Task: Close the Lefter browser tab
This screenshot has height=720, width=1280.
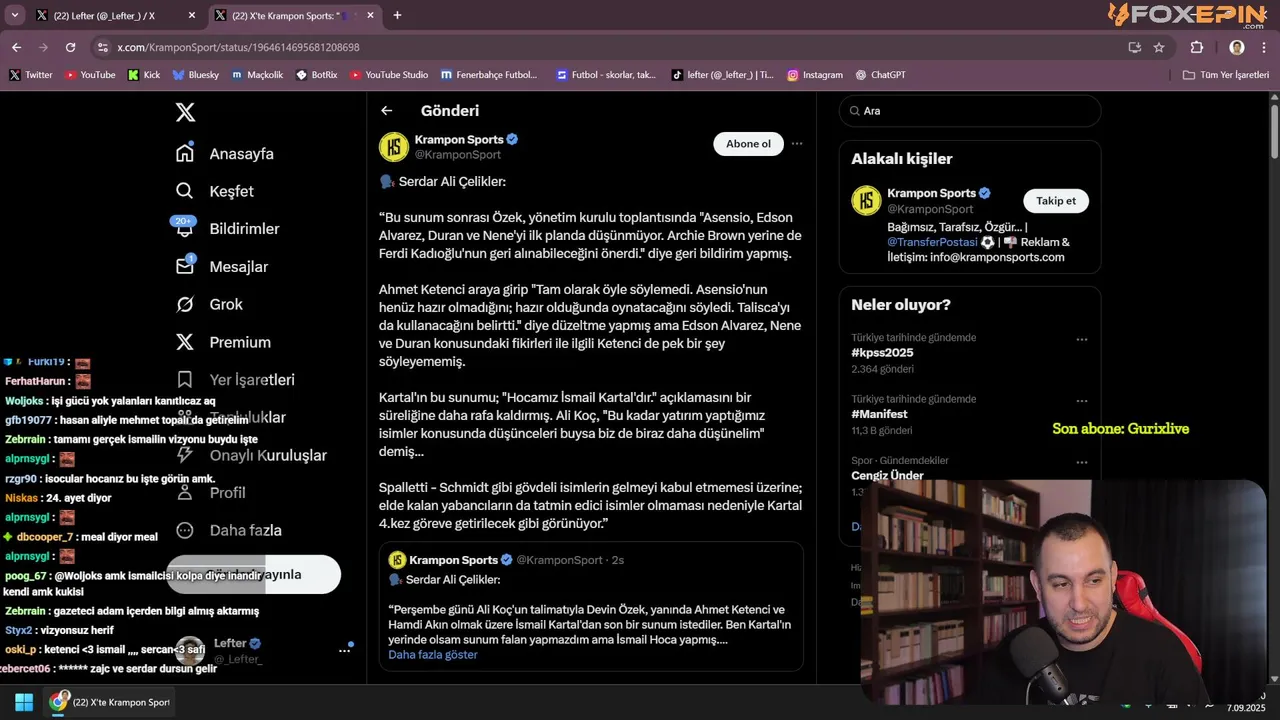Action: 192,15
